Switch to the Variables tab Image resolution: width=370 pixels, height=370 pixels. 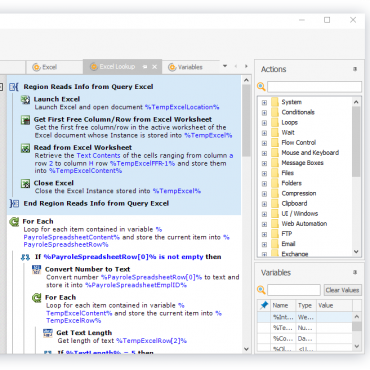pyautogui.click(x=191, y=67)
